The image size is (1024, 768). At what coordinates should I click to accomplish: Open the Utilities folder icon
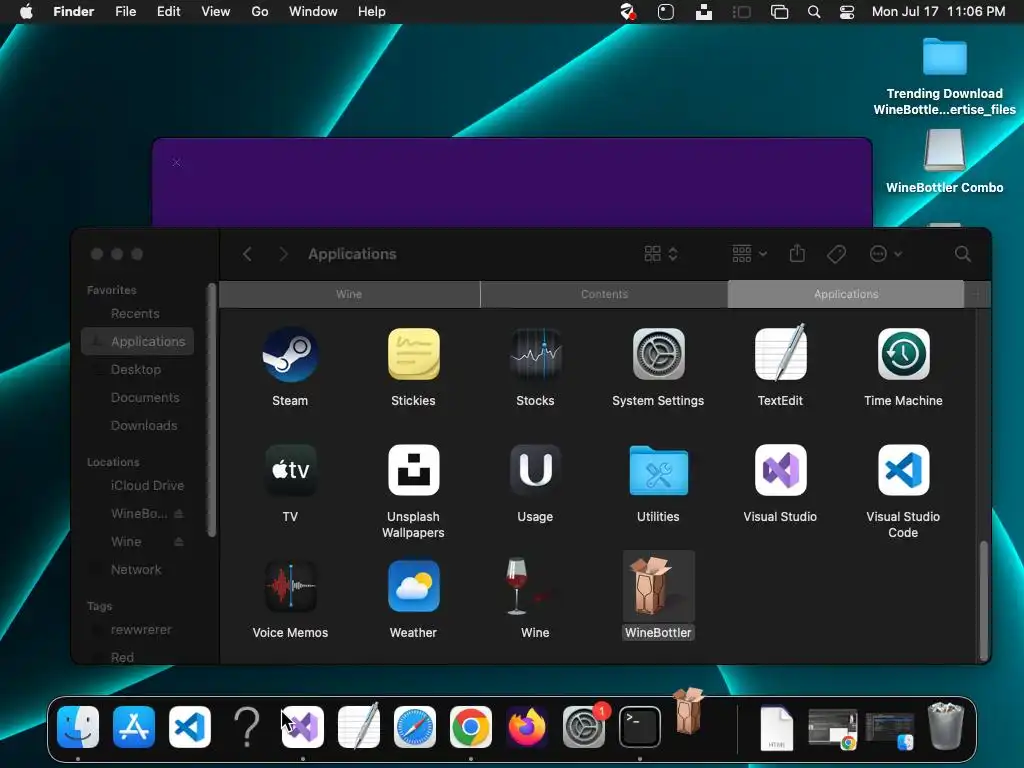tap(658, 470)
